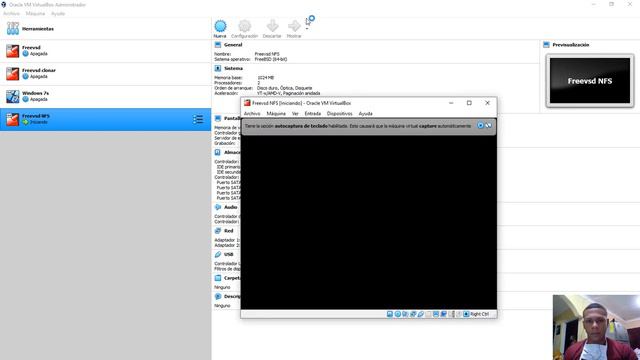Viewport: 640px width, 360px height.
Task: Click the General section header
Action: coord(233,45)
